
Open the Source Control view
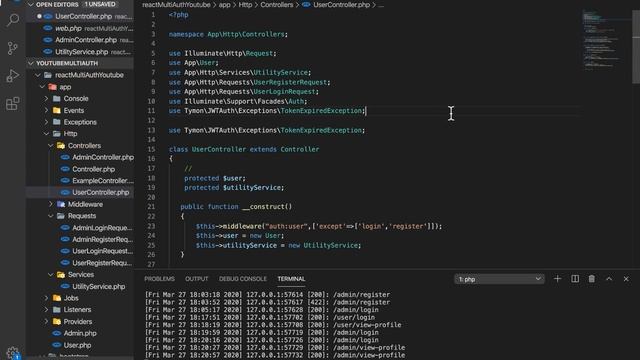click(13, 48)
